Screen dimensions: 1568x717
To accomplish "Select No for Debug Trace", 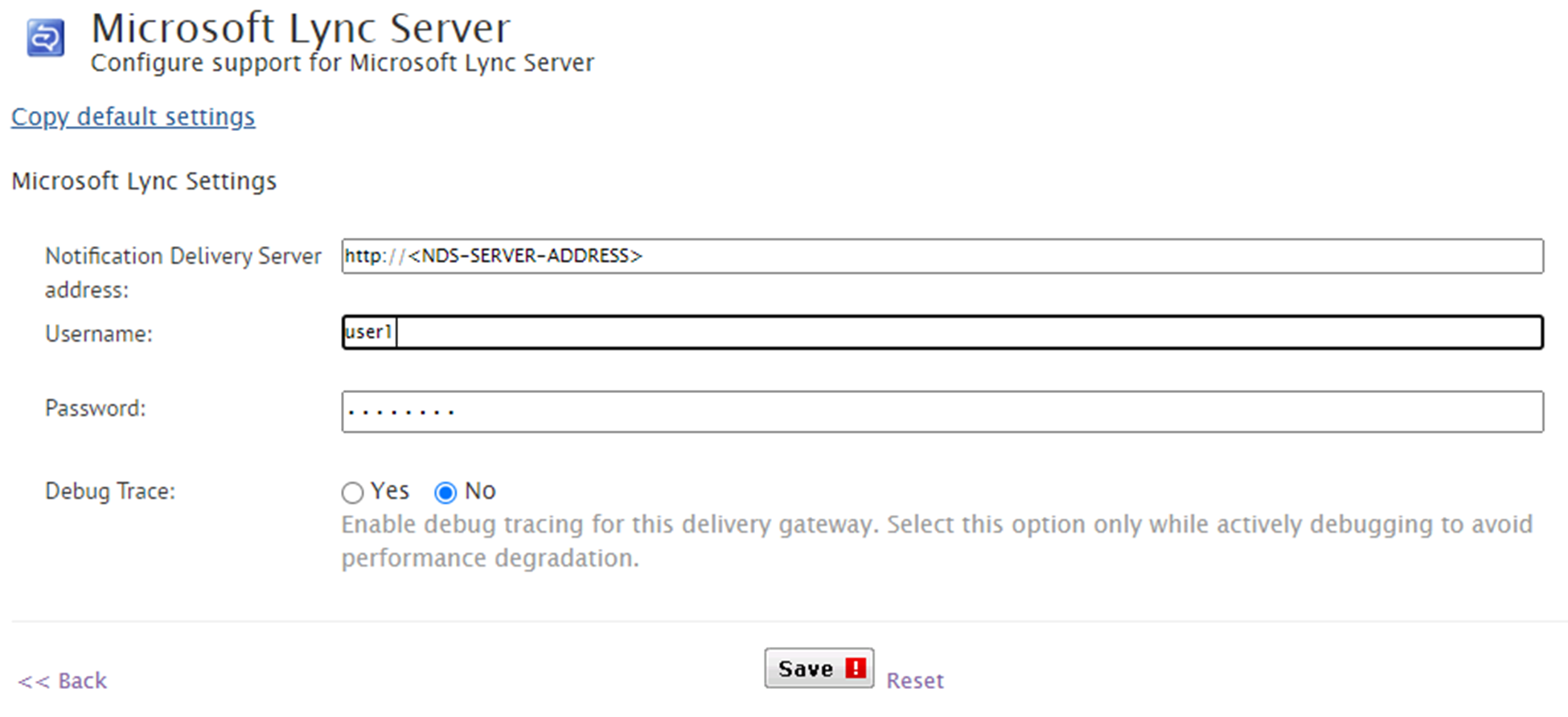I will pyautogui.click(x=445, y=492).
